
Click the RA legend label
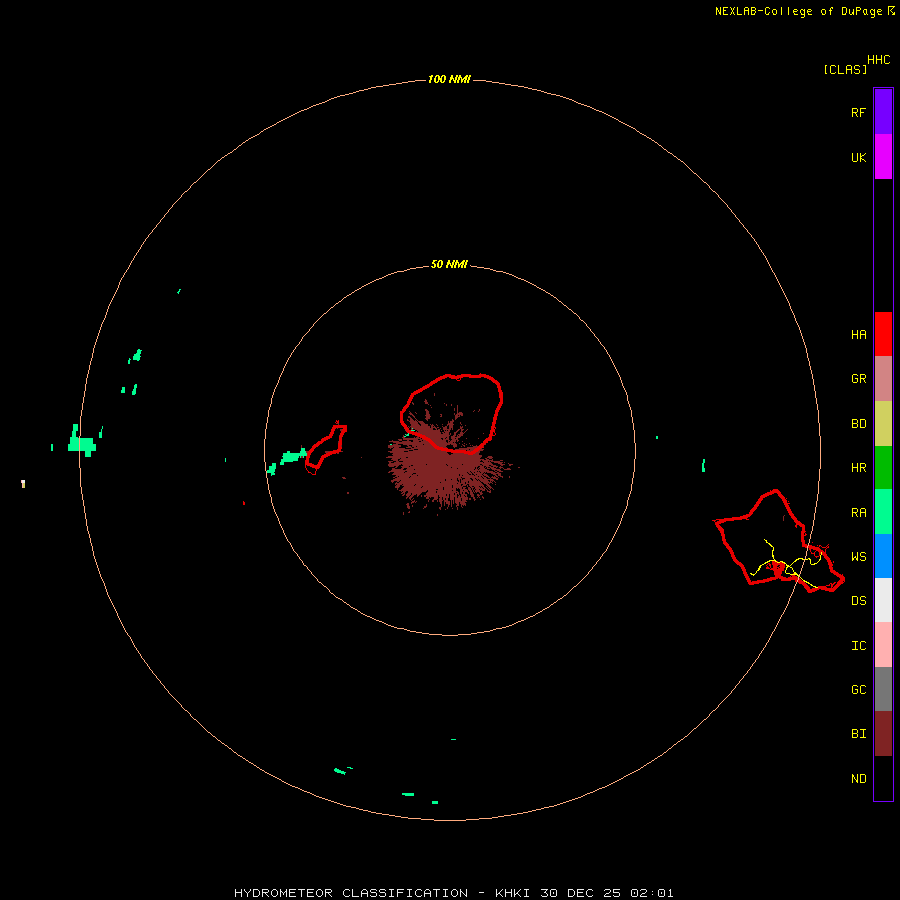858,513
